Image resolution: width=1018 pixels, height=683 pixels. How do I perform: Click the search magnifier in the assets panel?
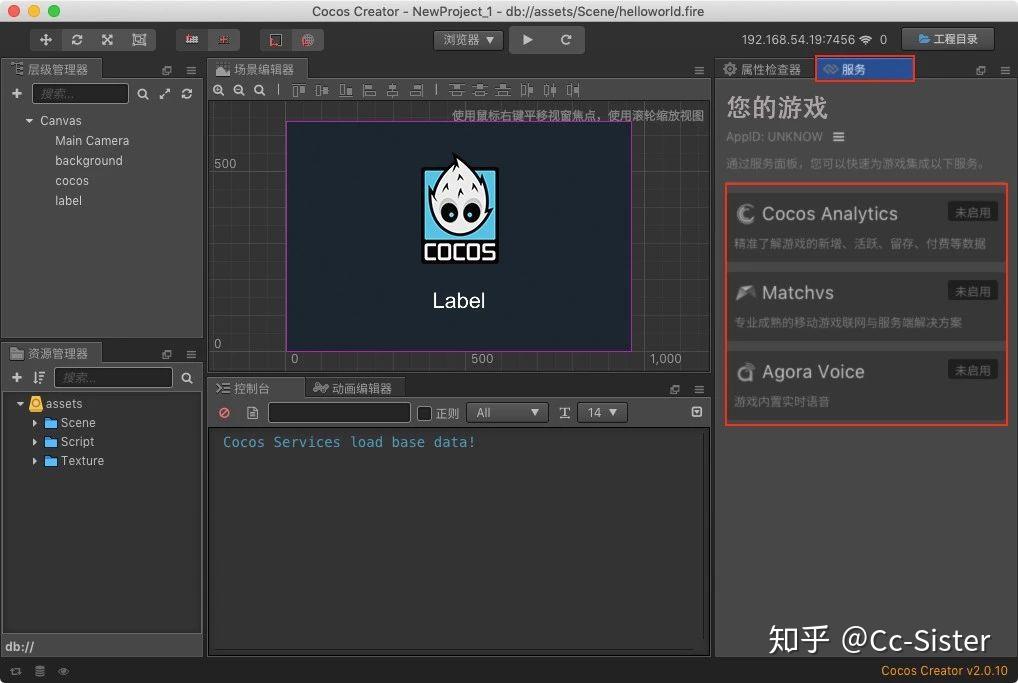point(187,378)
